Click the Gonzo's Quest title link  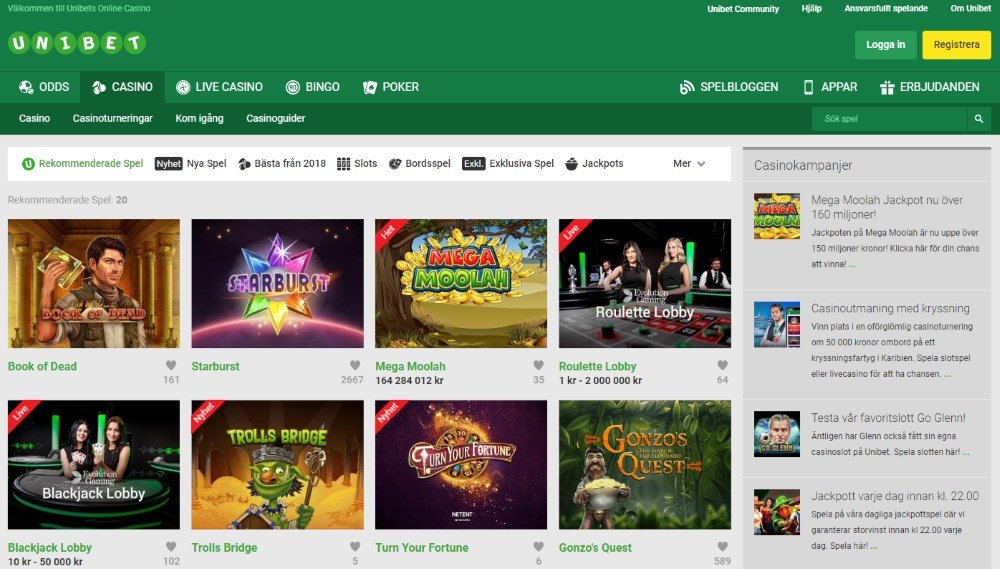click(595, 547)
